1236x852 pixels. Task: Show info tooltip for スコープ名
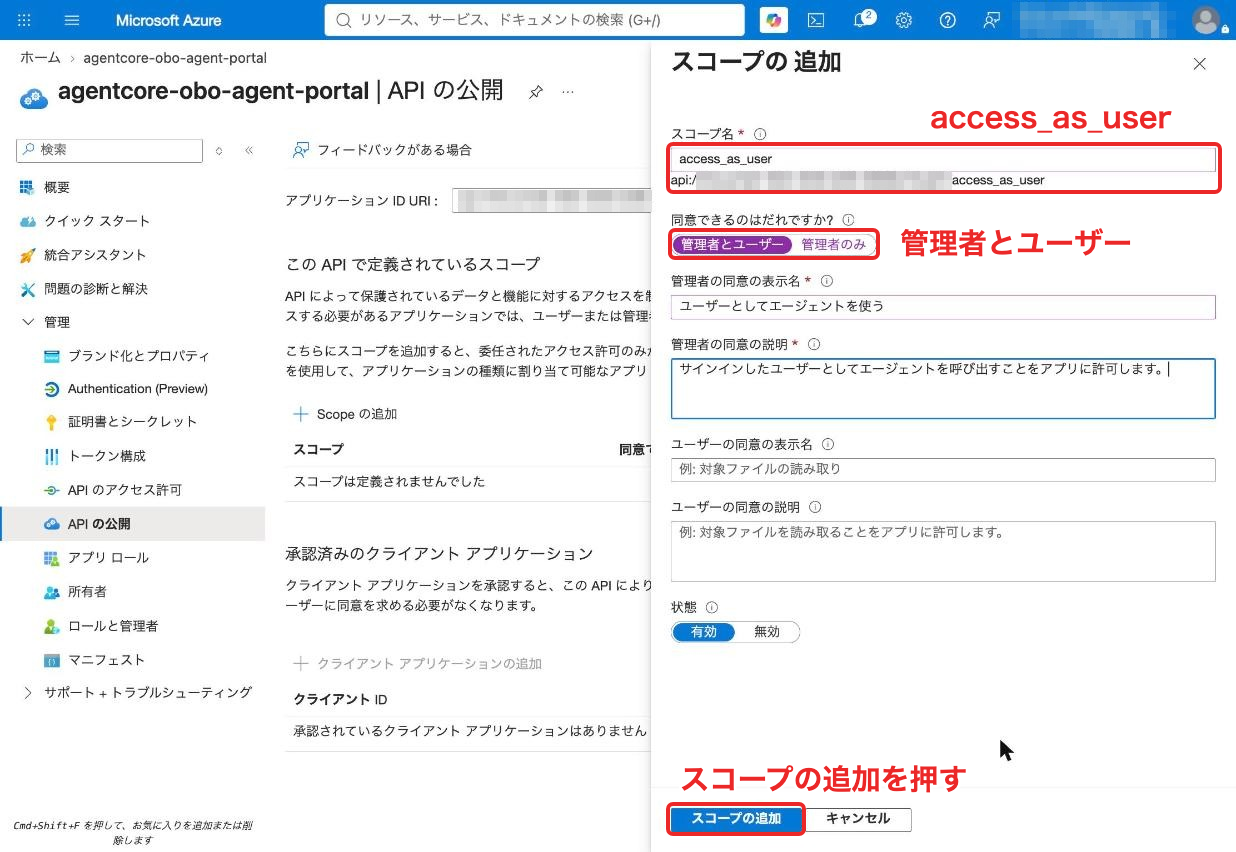click(x=760, y=134)
